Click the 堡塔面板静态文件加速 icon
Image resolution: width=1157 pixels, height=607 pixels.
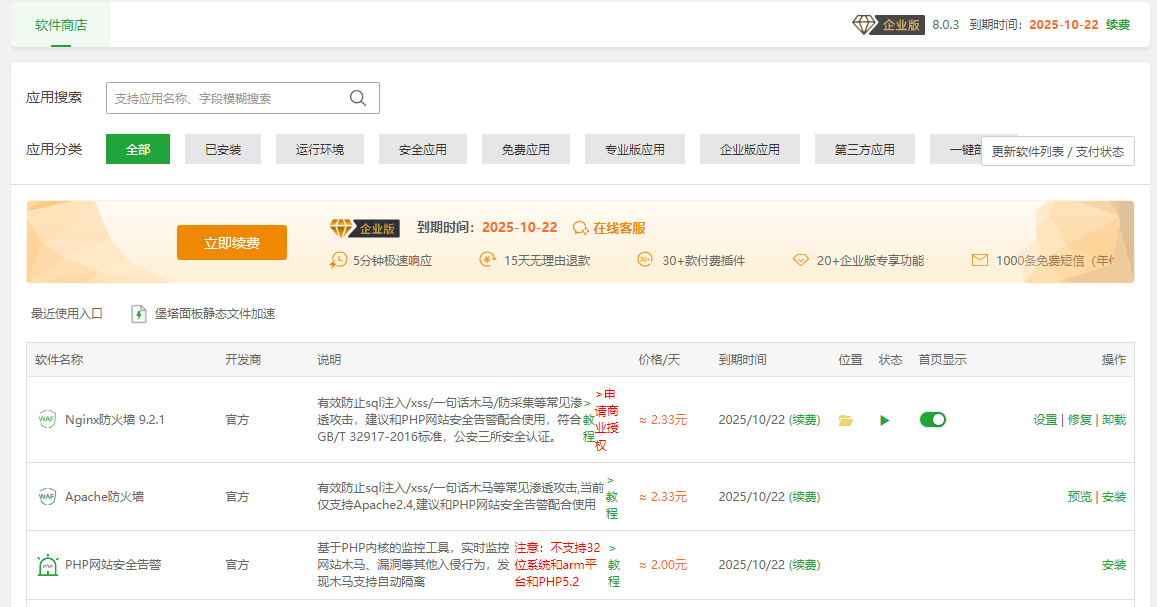point(139,313)
